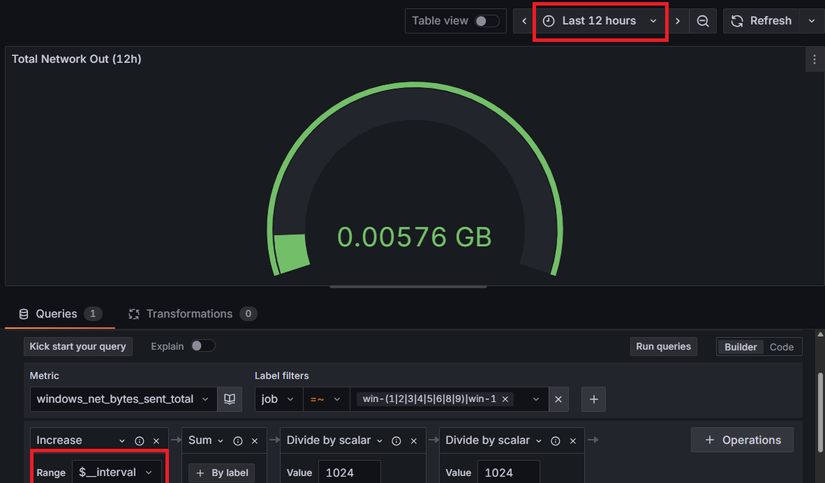This screenshot has width=825, height=483.
Task: Expand the label value dropdown chevron
Action: (536, 399)
